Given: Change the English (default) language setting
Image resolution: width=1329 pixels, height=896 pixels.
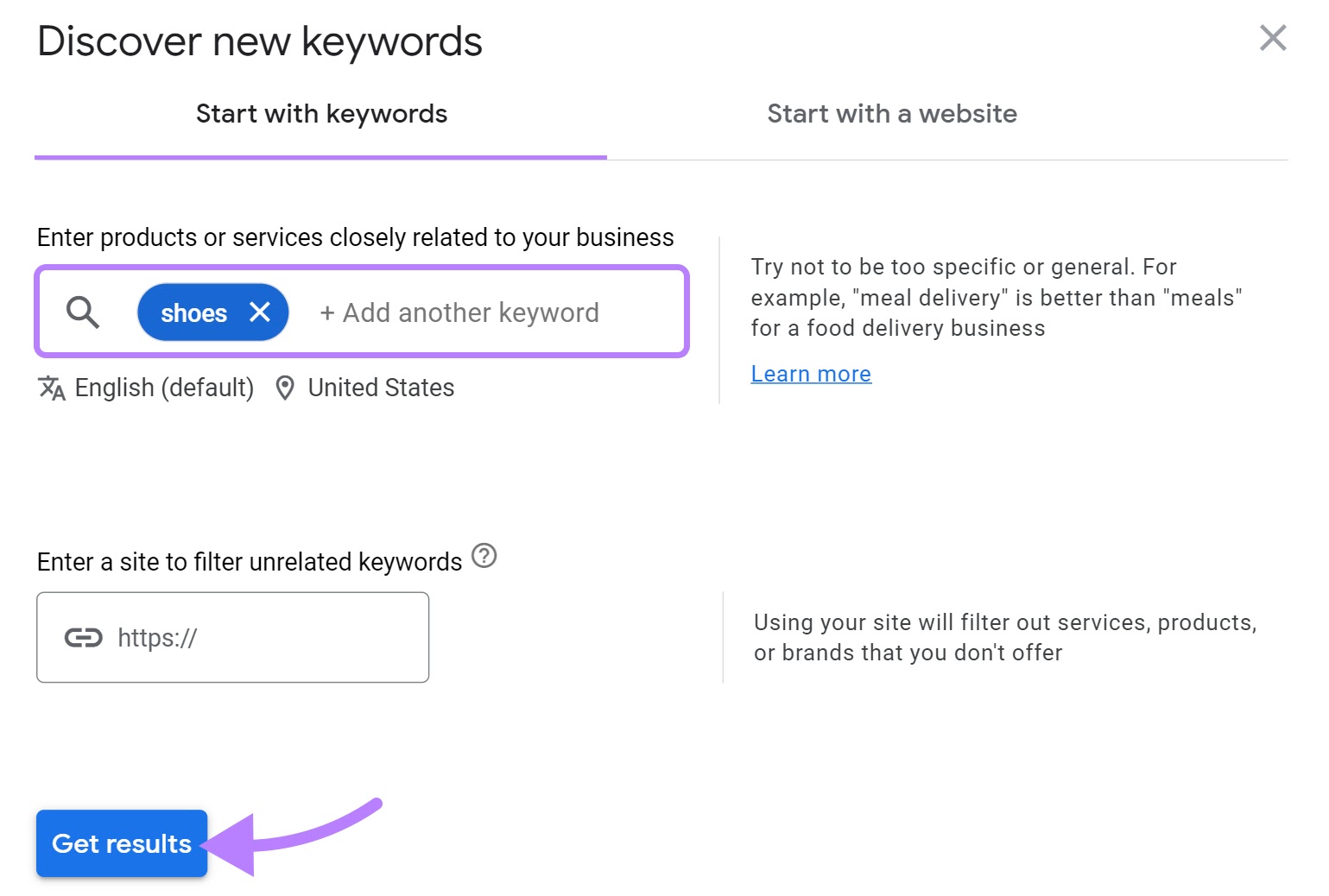Looking at the screenshot, I should tap(163, 388).
